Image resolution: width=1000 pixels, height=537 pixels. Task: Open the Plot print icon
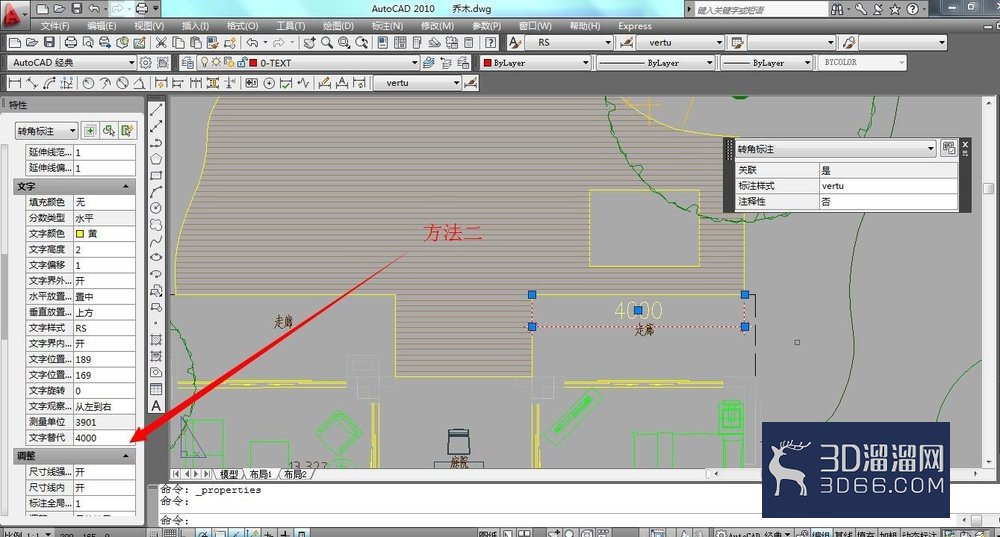point(71,43)
